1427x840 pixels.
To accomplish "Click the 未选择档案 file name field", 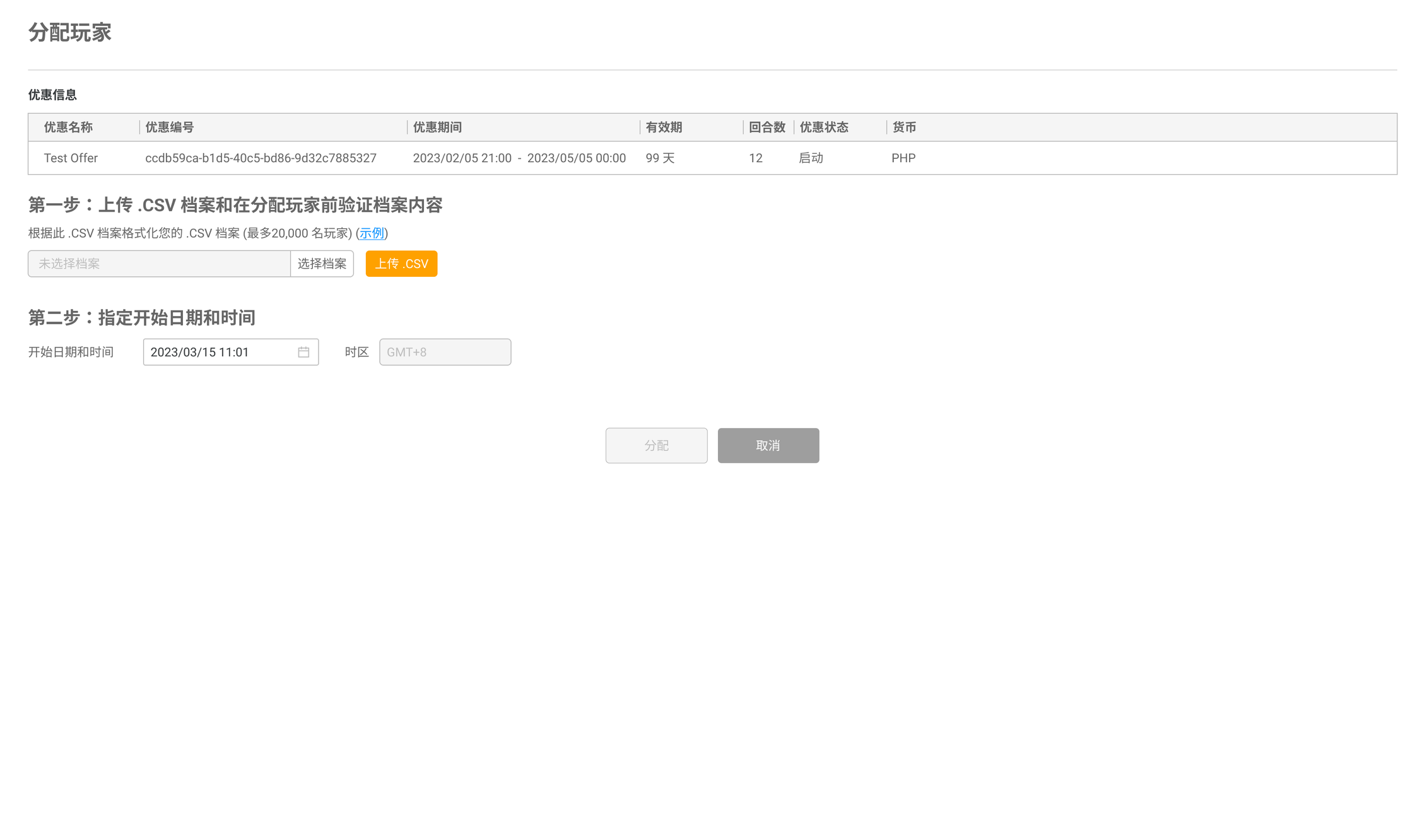I will tap(159, 264).
